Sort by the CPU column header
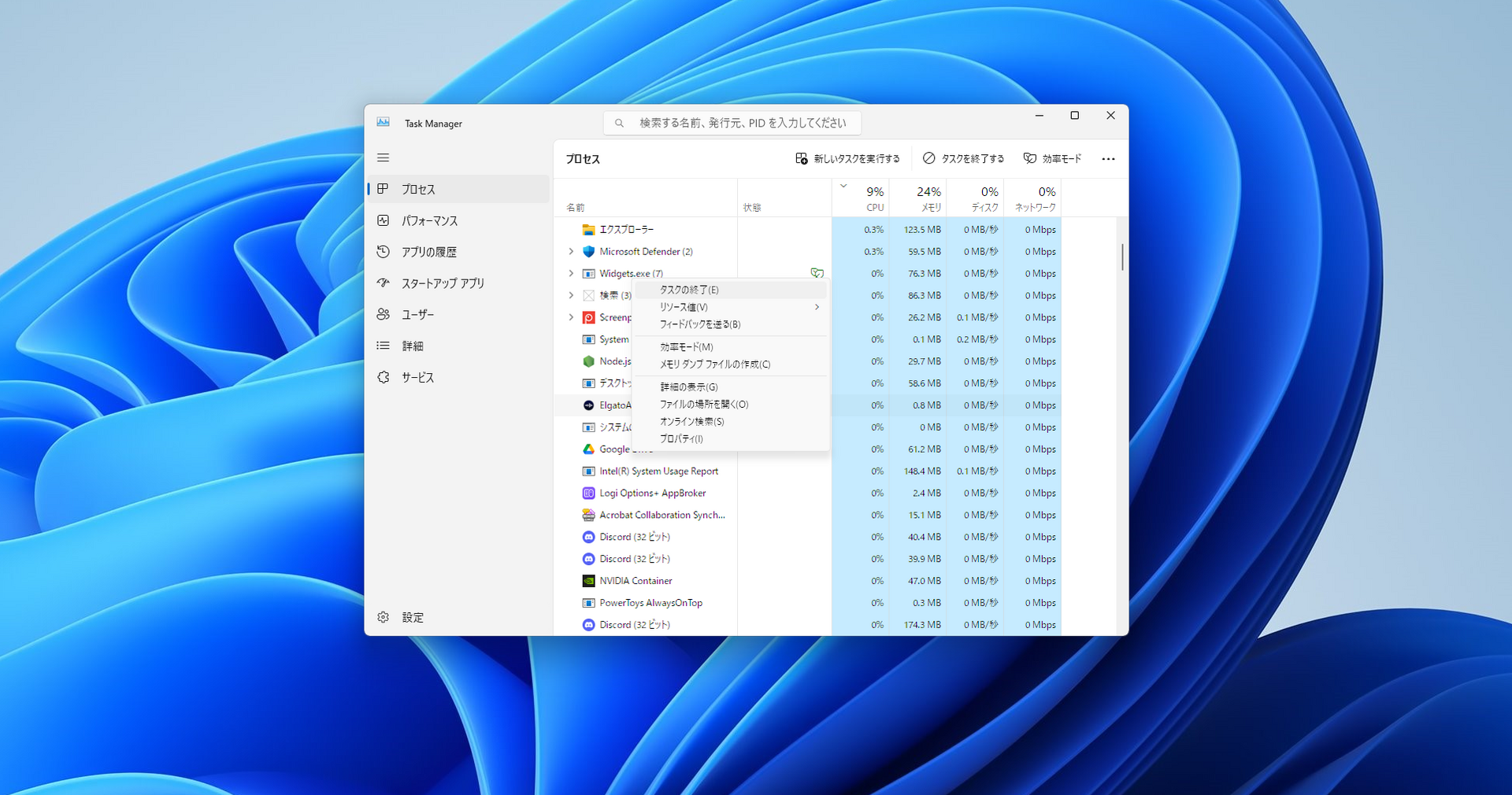This screenshot has height=795, width=1512. coord(861,198)
